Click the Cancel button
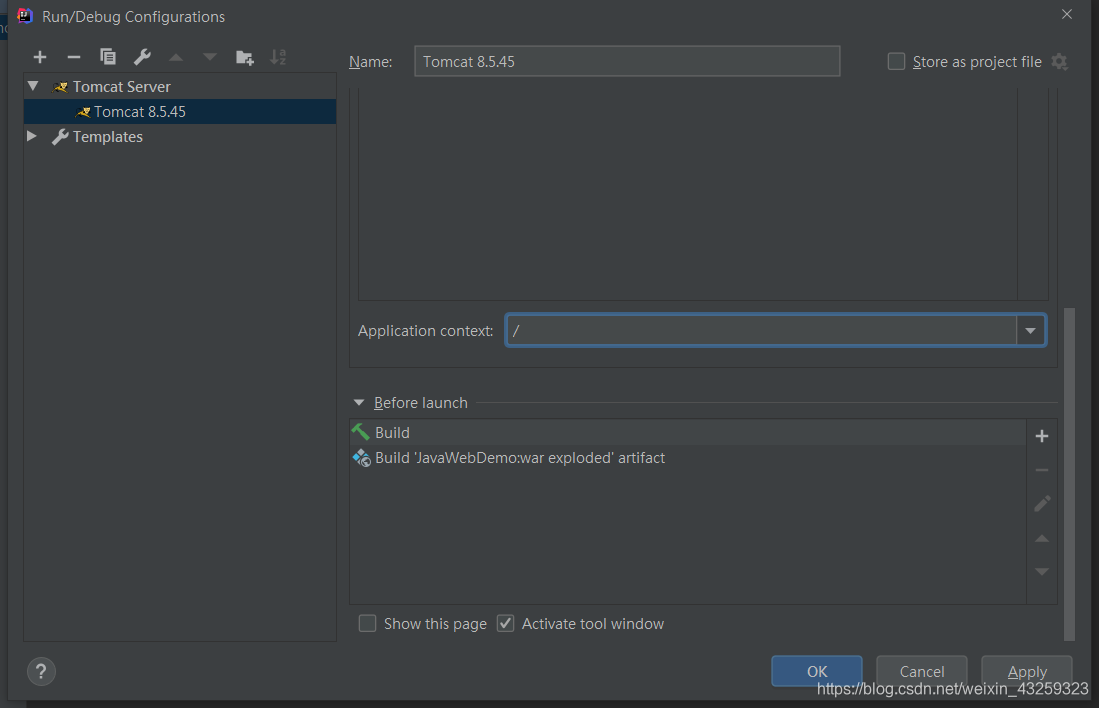 point(922,672)
